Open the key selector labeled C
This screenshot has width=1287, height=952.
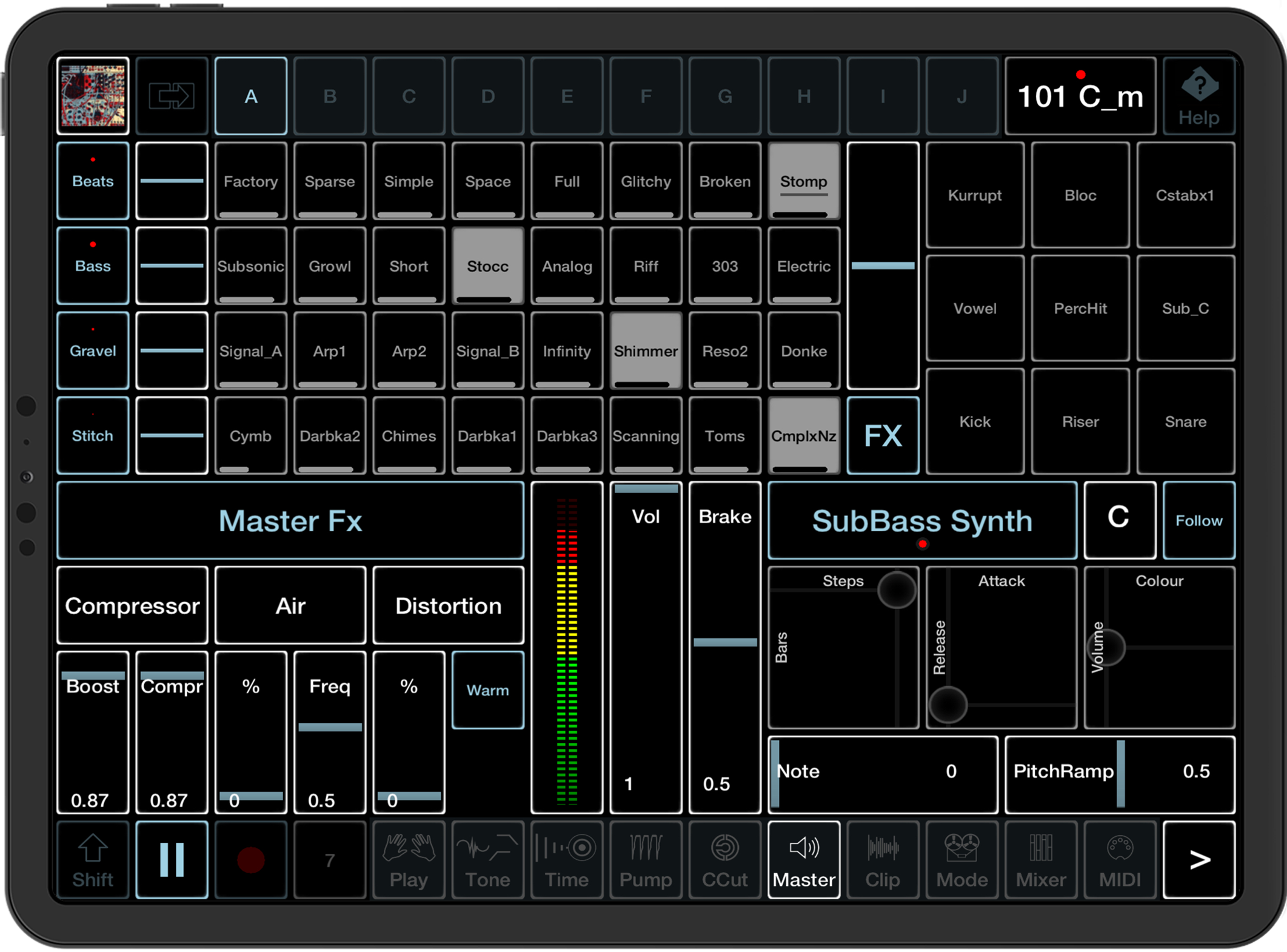[x=1119, y=520]
